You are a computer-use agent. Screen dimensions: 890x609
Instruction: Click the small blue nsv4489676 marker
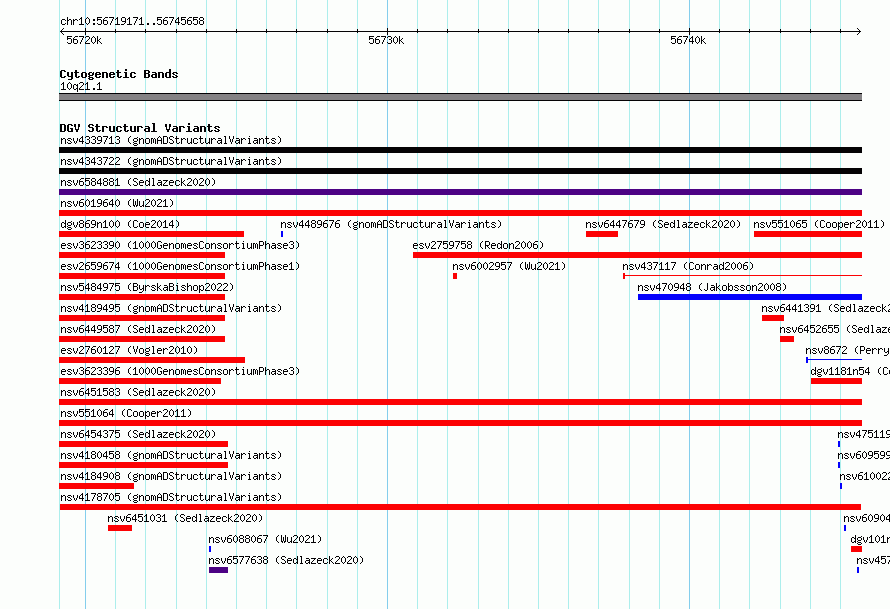point(282,234)
